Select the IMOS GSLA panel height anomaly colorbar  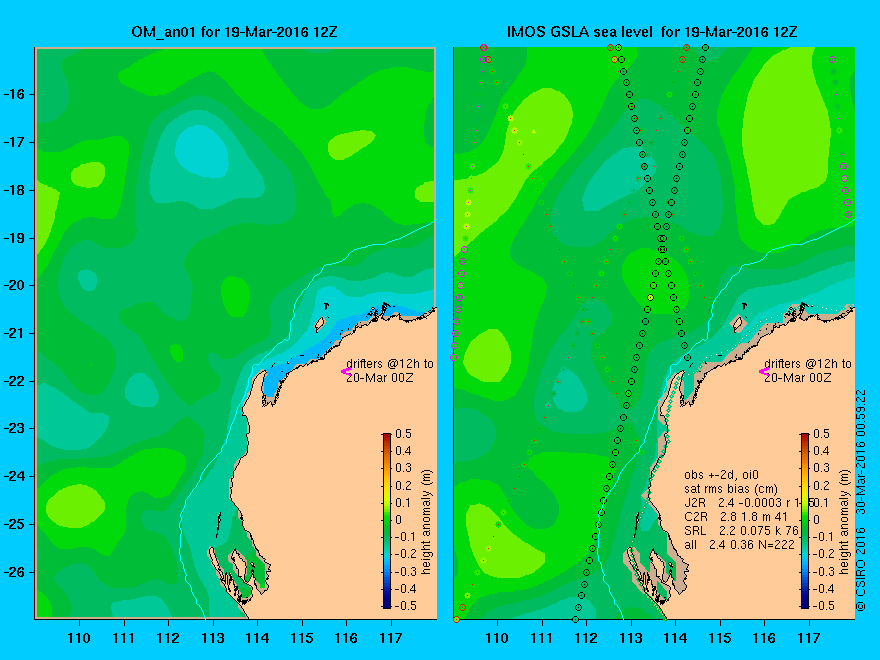(805, 520)
